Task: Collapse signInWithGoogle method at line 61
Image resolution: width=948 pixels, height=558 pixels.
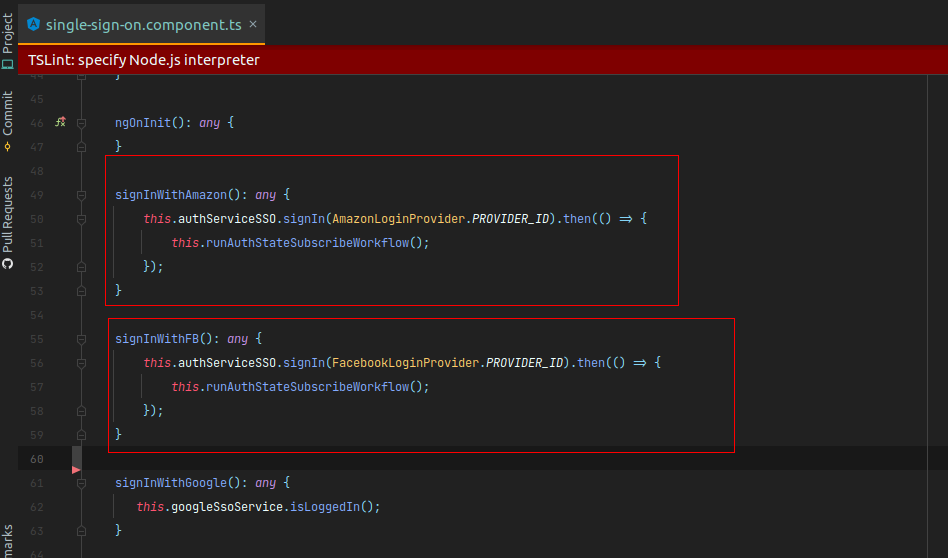Action: coord(81,483)
